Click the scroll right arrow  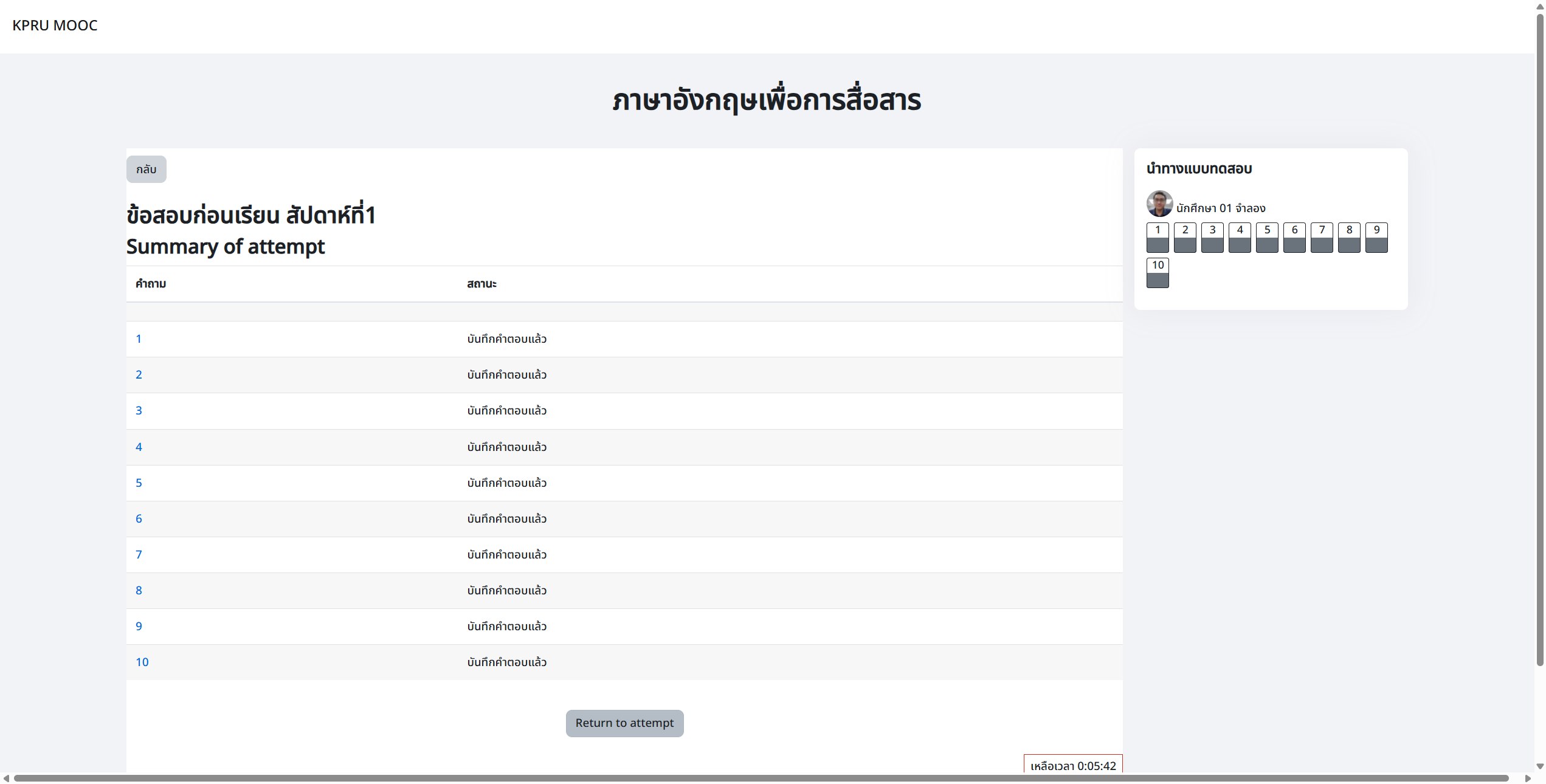[1528, 779]
